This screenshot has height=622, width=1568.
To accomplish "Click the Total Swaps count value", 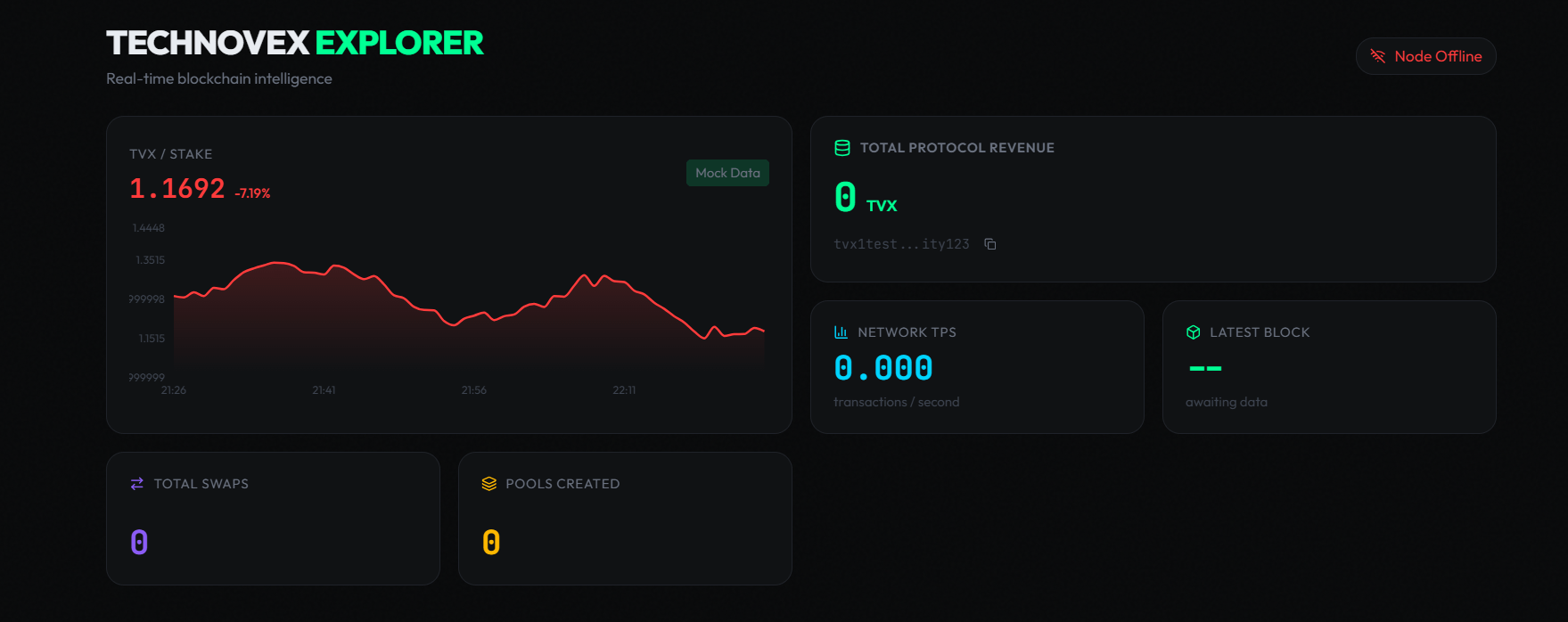I will point(139,542).
